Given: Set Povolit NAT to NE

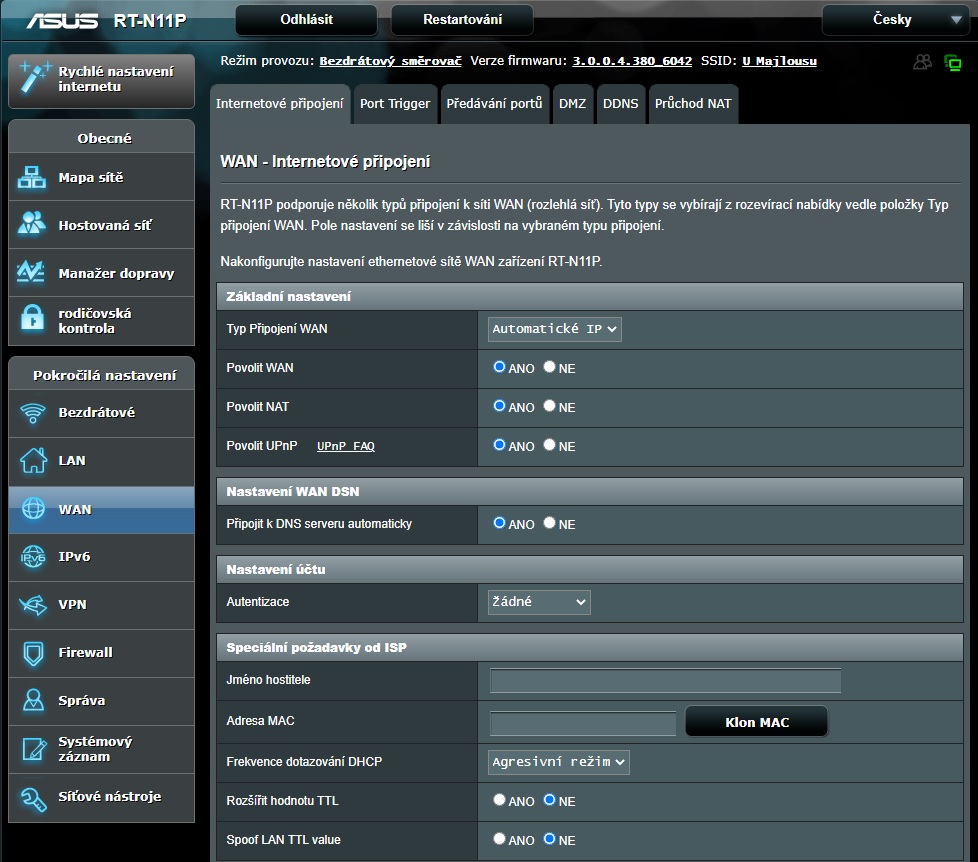Looking at the screenshot, I should coord(549,406).
